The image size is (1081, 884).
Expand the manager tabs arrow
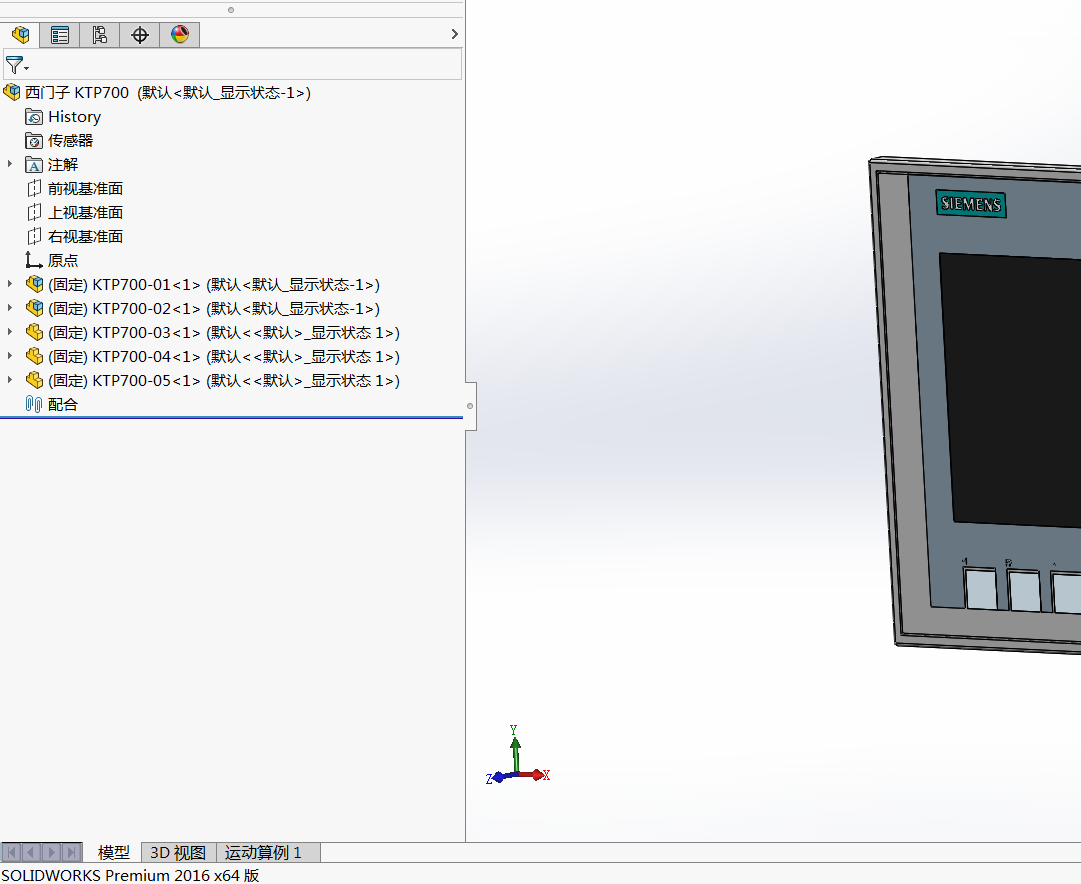(454, 34)
